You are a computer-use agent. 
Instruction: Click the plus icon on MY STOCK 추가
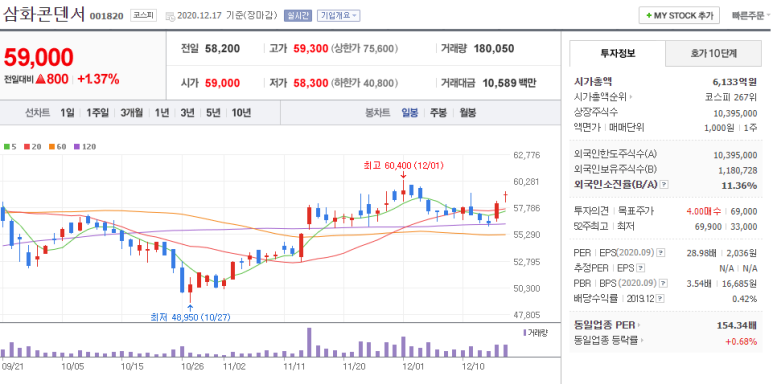point(649,16)
